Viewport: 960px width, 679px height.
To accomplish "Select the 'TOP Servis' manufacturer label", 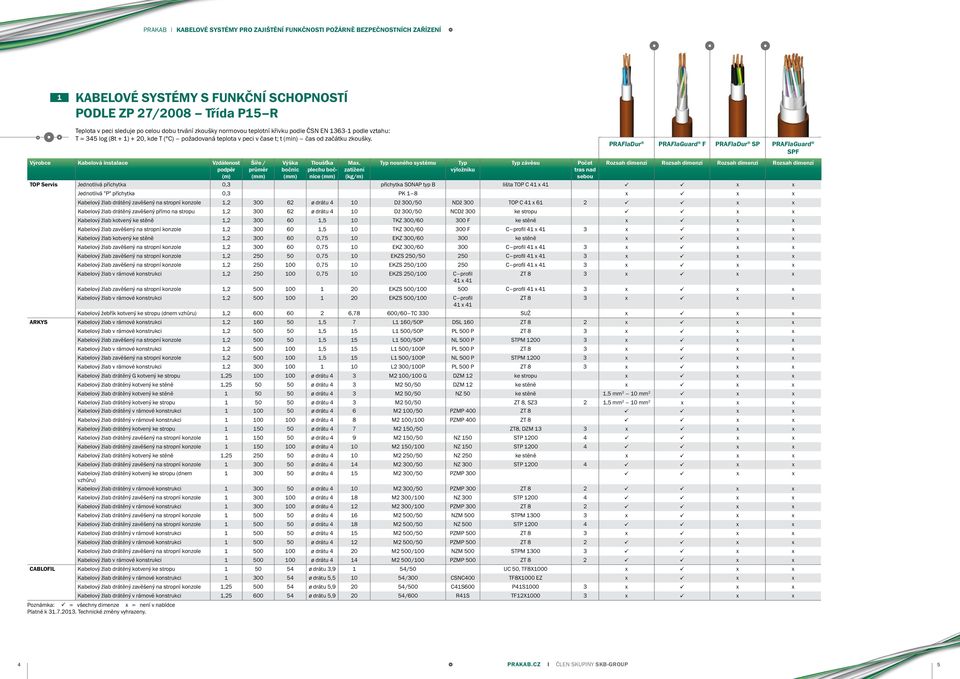I will pos(43,184).
